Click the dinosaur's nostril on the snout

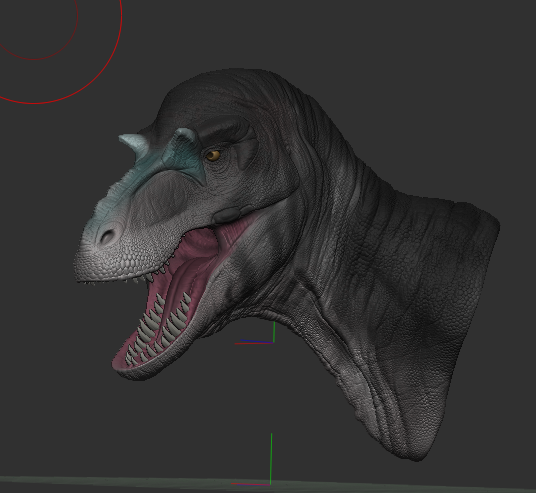108,236
